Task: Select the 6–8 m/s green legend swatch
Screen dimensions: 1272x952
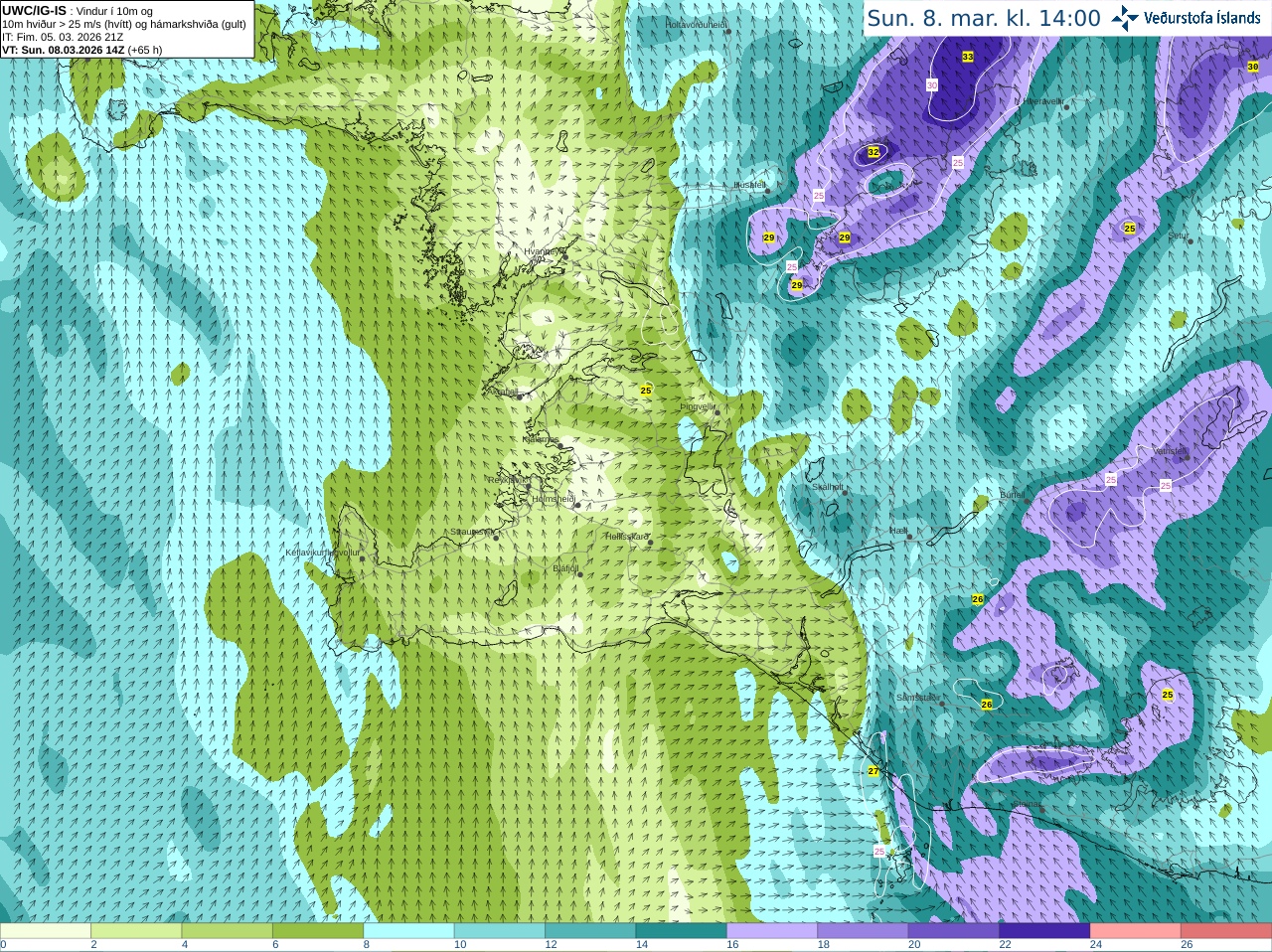Action: pyautogui.click(x=318, y=931)
